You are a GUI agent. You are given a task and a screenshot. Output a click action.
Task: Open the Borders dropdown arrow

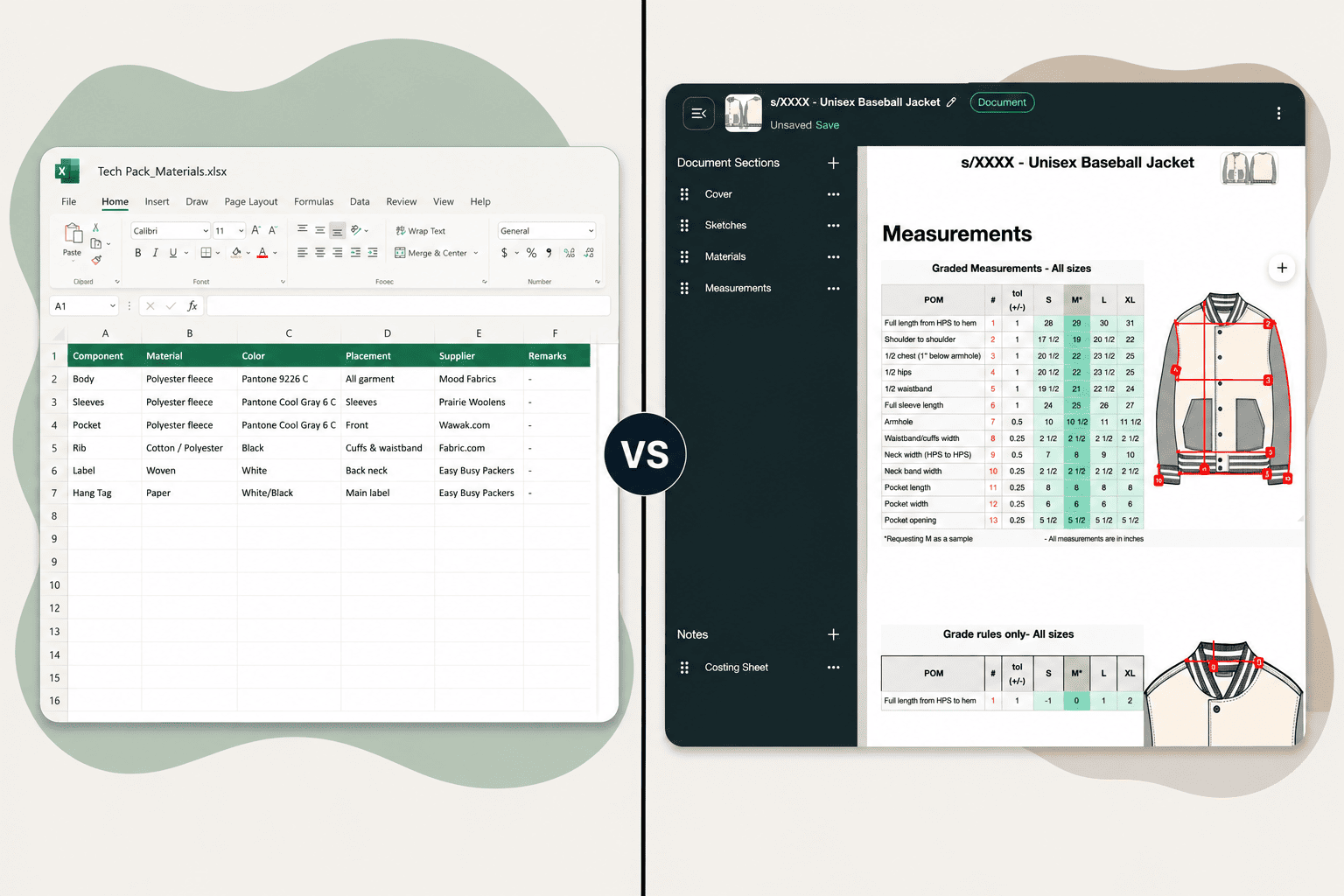(x=217, y=254)
